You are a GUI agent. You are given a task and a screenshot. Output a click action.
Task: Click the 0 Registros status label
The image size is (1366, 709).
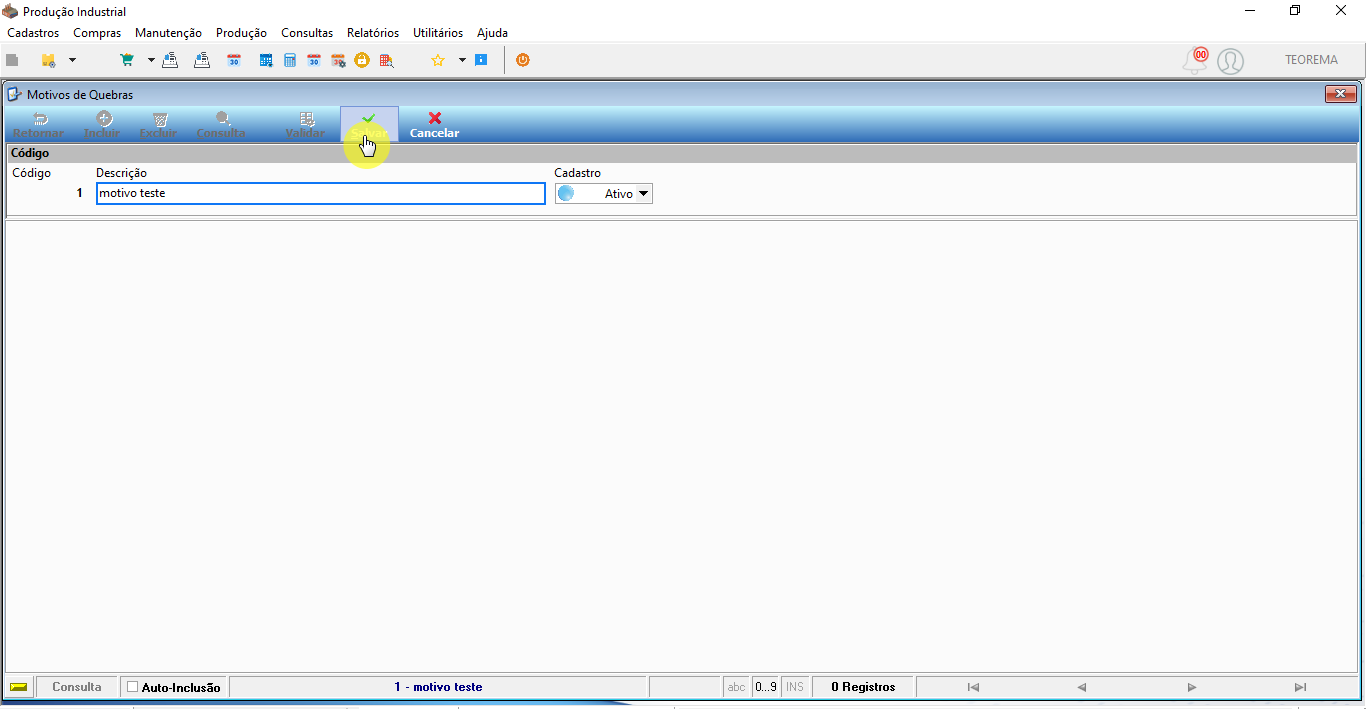tap(863, 687)
